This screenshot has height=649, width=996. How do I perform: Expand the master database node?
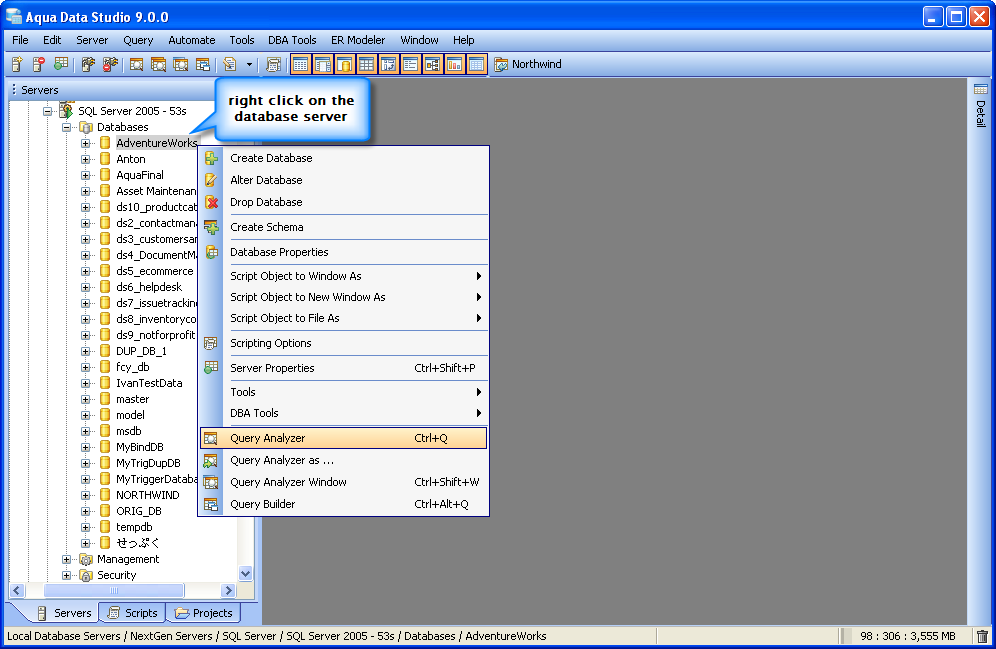tap(85, 399)
